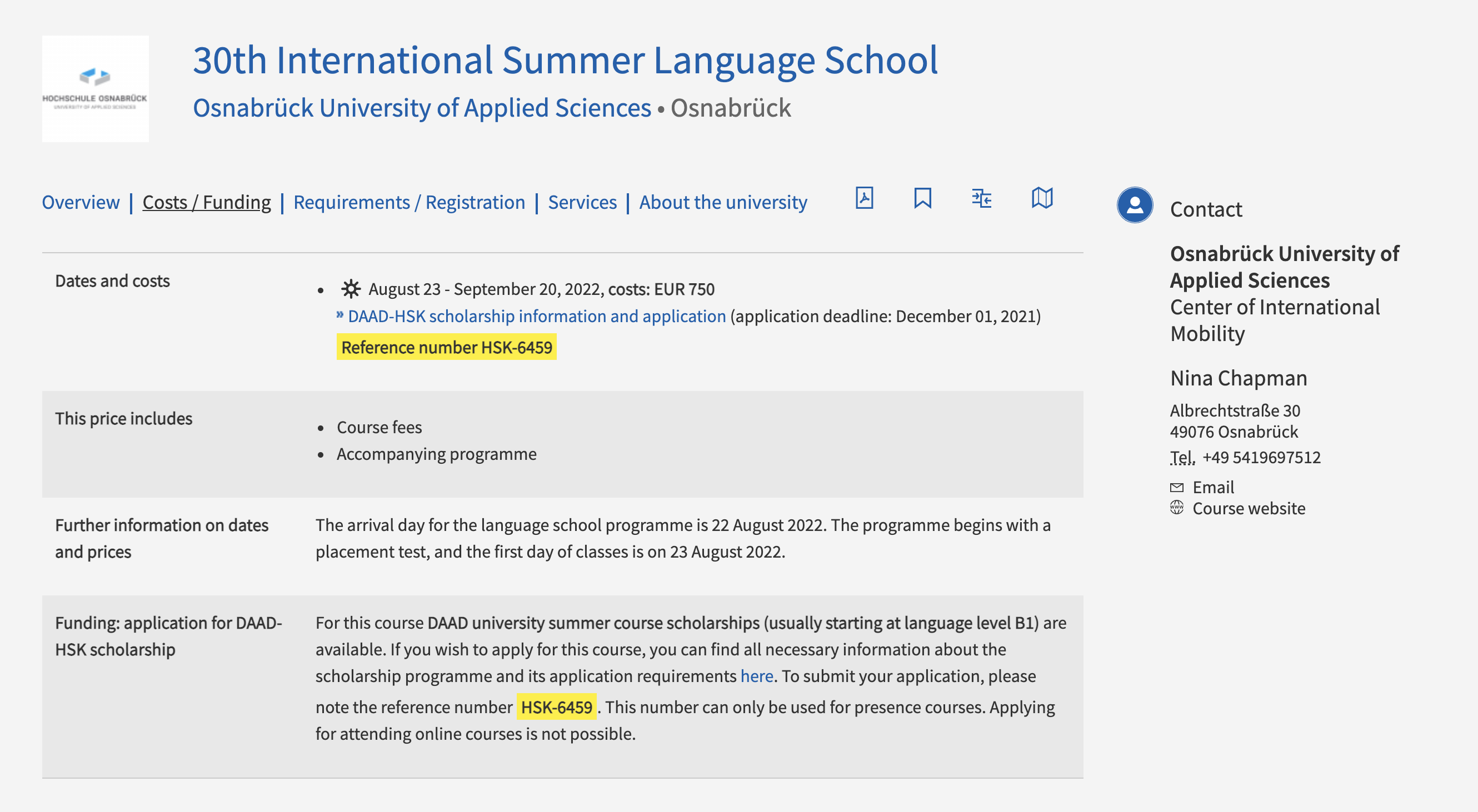
Task: Open DAAD-HSK scholarship information and application link
Action: 536,316
